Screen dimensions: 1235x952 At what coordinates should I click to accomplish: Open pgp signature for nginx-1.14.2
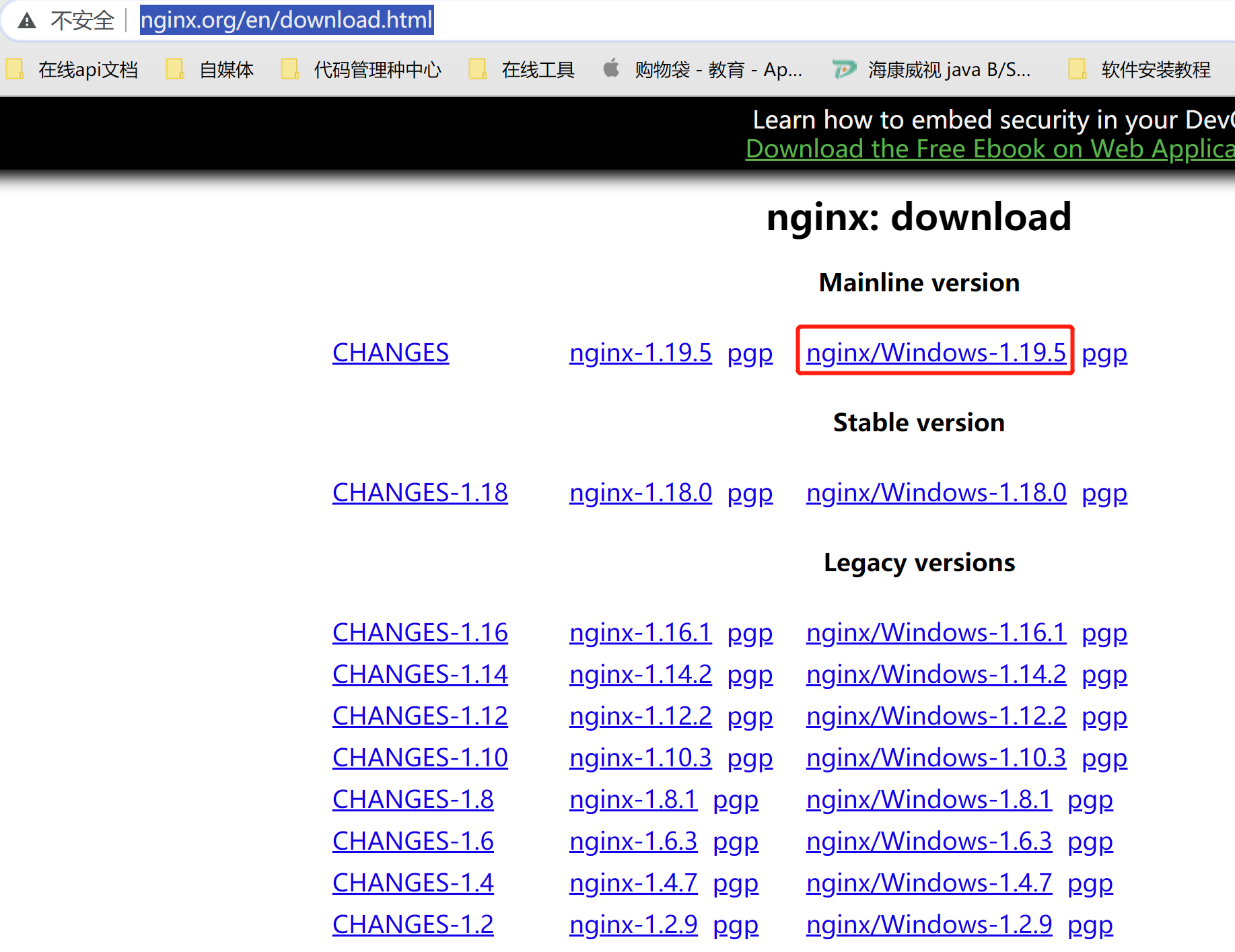point(750,676)
